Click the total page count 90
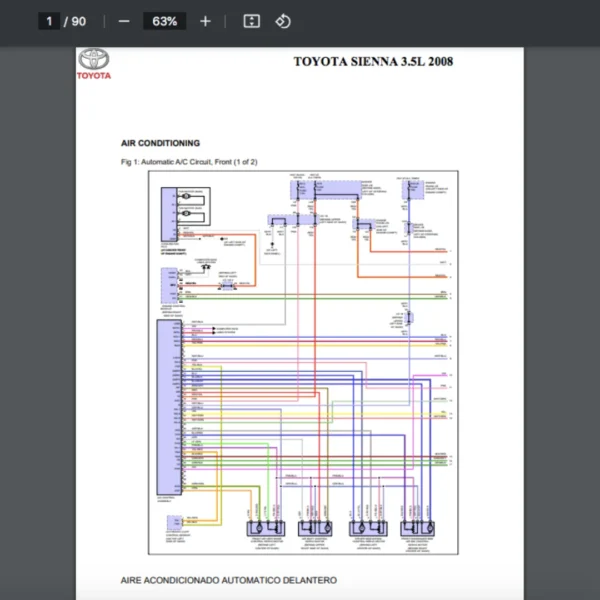 click(x=78, y=21)
